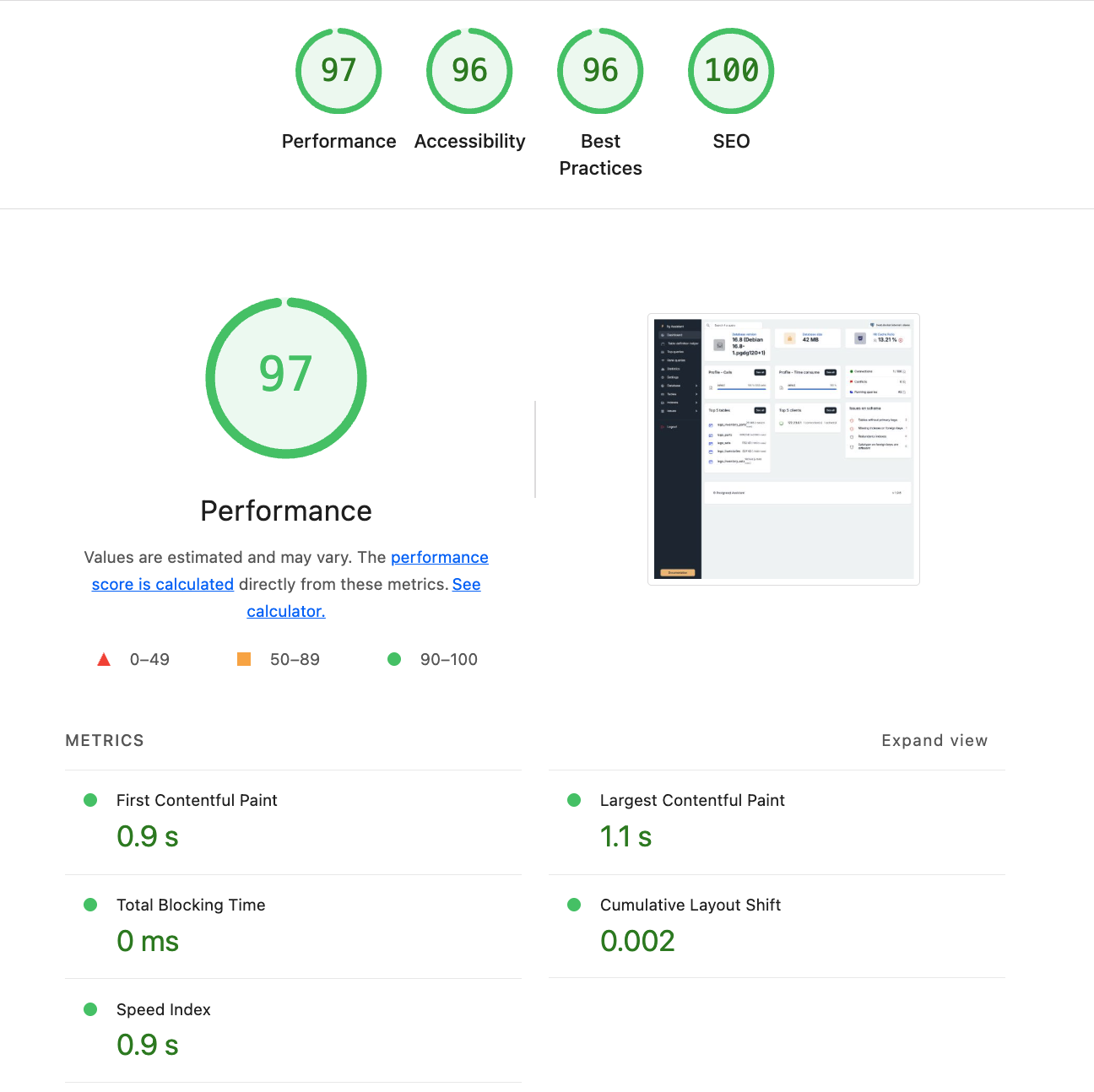Screen dimensions: 1094x1092
Task: Click the large Performance gauge showing 97
Action: point(286,377)
